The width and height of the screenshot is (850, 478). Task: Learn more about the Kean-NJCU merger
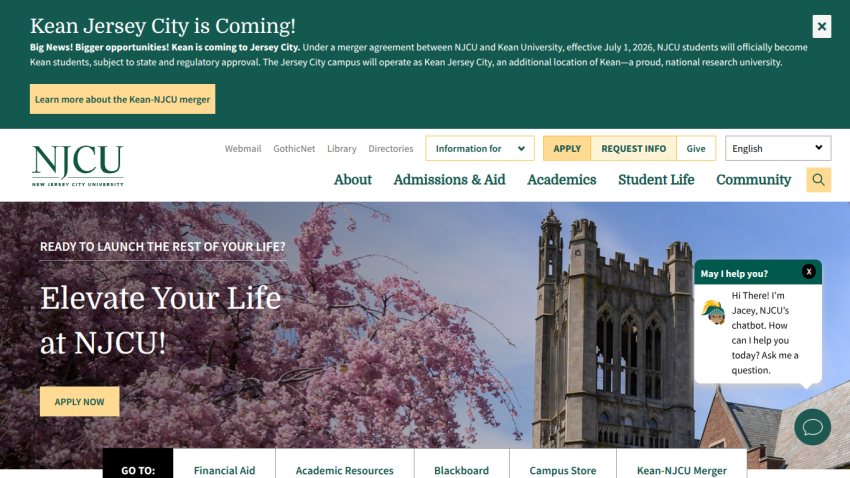(x=123, y=99)
